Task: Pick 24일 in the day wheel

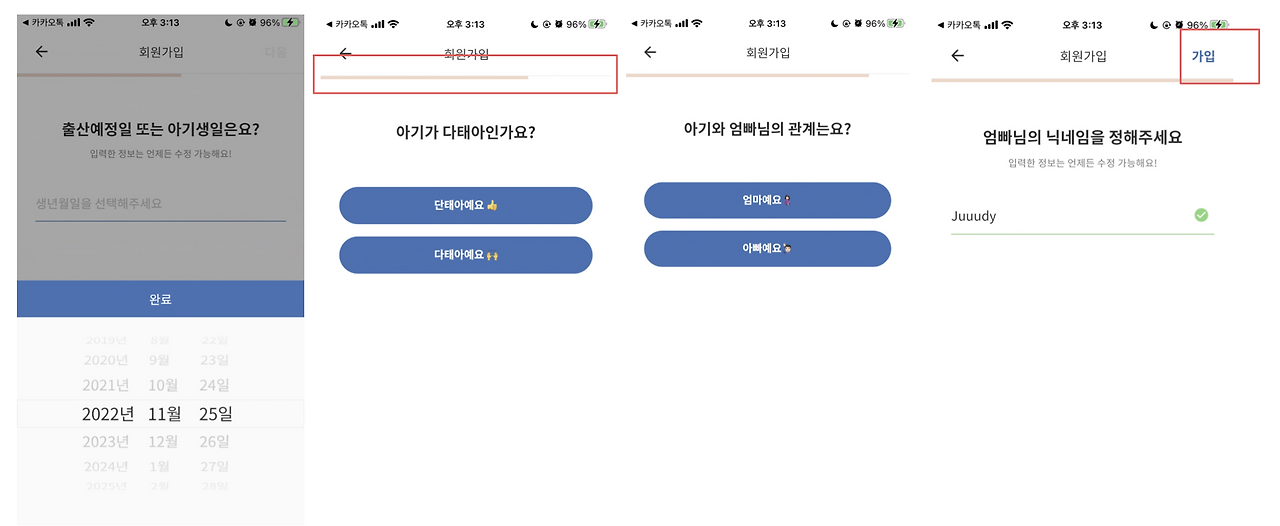Action: [x=215, y=385]
